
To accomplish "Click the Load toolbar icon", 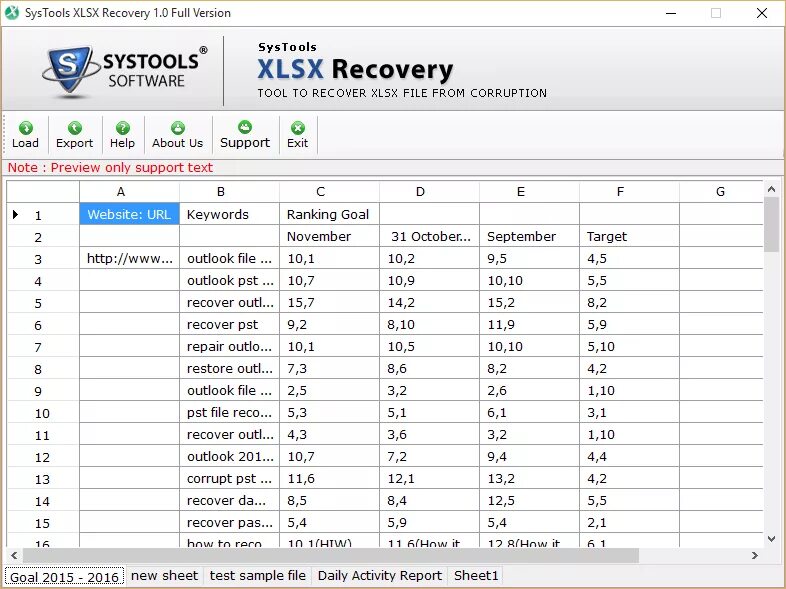I will click(25, 135).
